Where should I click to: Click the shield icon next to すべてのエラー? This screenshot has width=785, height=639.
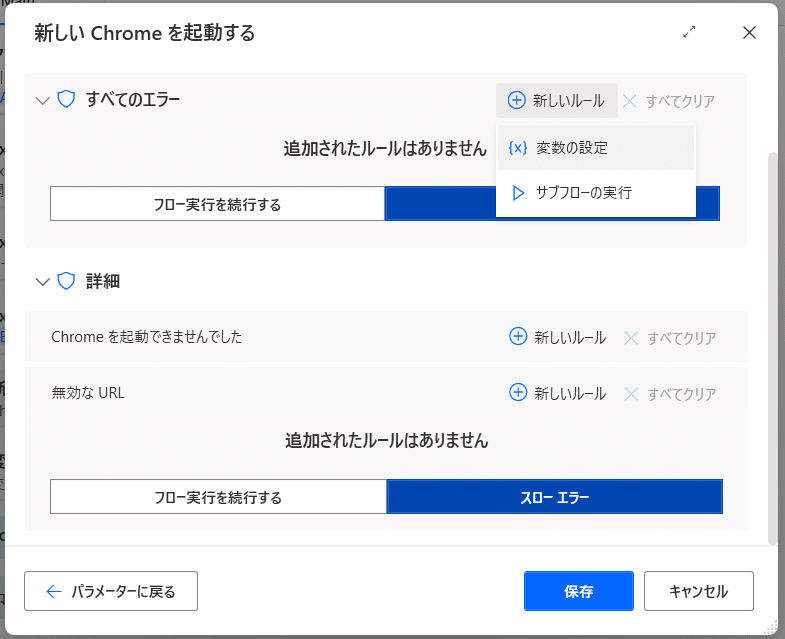click(66, 99)
